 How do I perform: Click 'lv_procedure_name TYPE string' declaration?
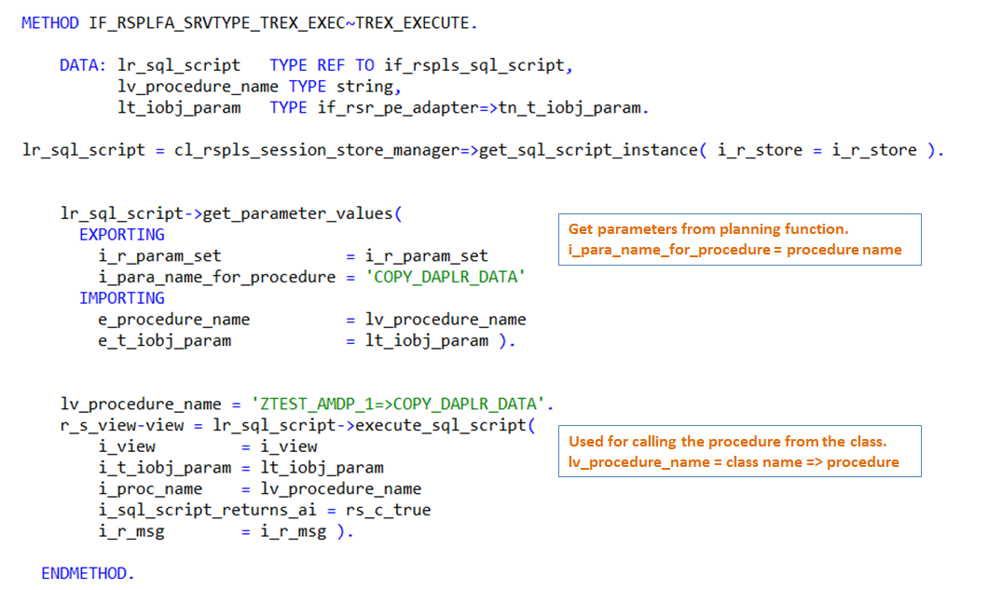click(259, 87)
